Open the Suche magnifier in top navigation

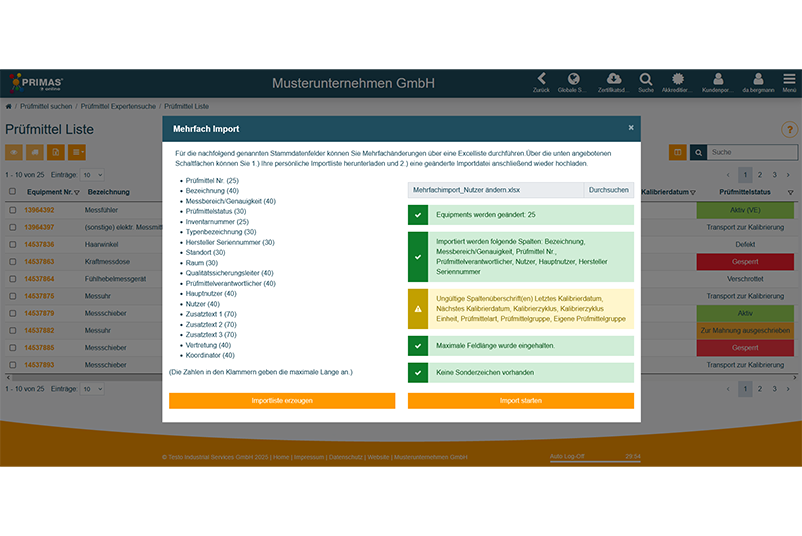[x=646, y=80]
